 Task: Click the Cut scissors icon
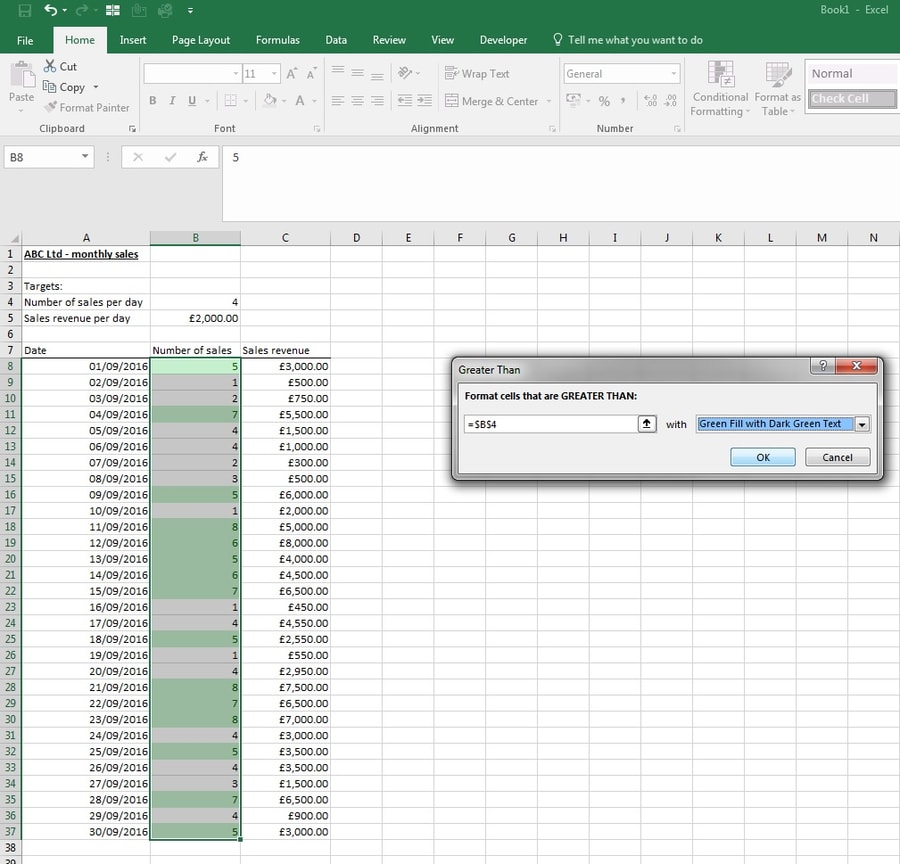pos(50,66)
